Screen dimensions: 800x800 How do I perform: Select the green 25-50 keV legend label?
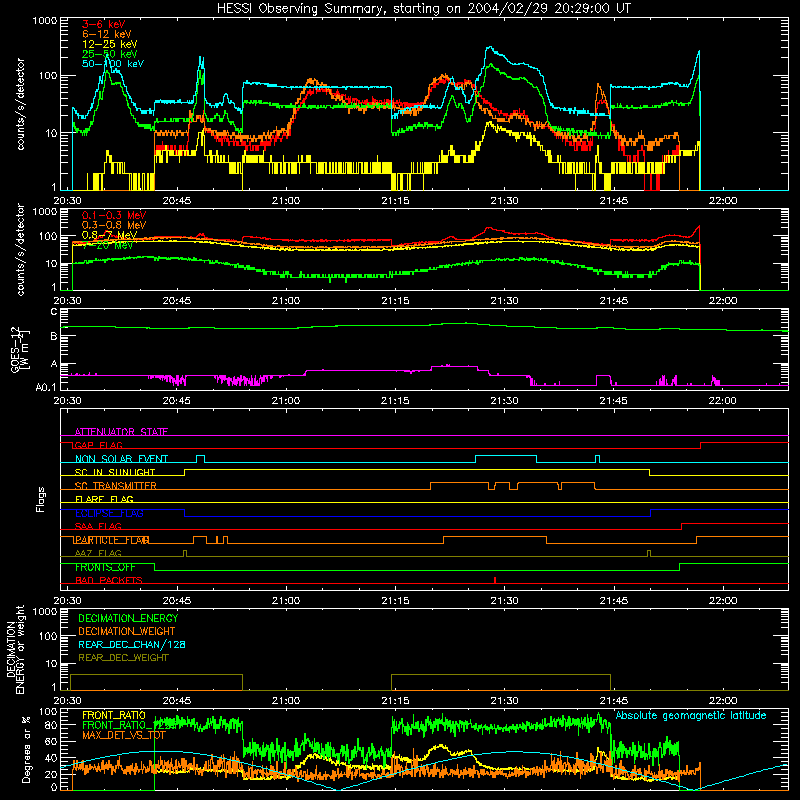110,54
